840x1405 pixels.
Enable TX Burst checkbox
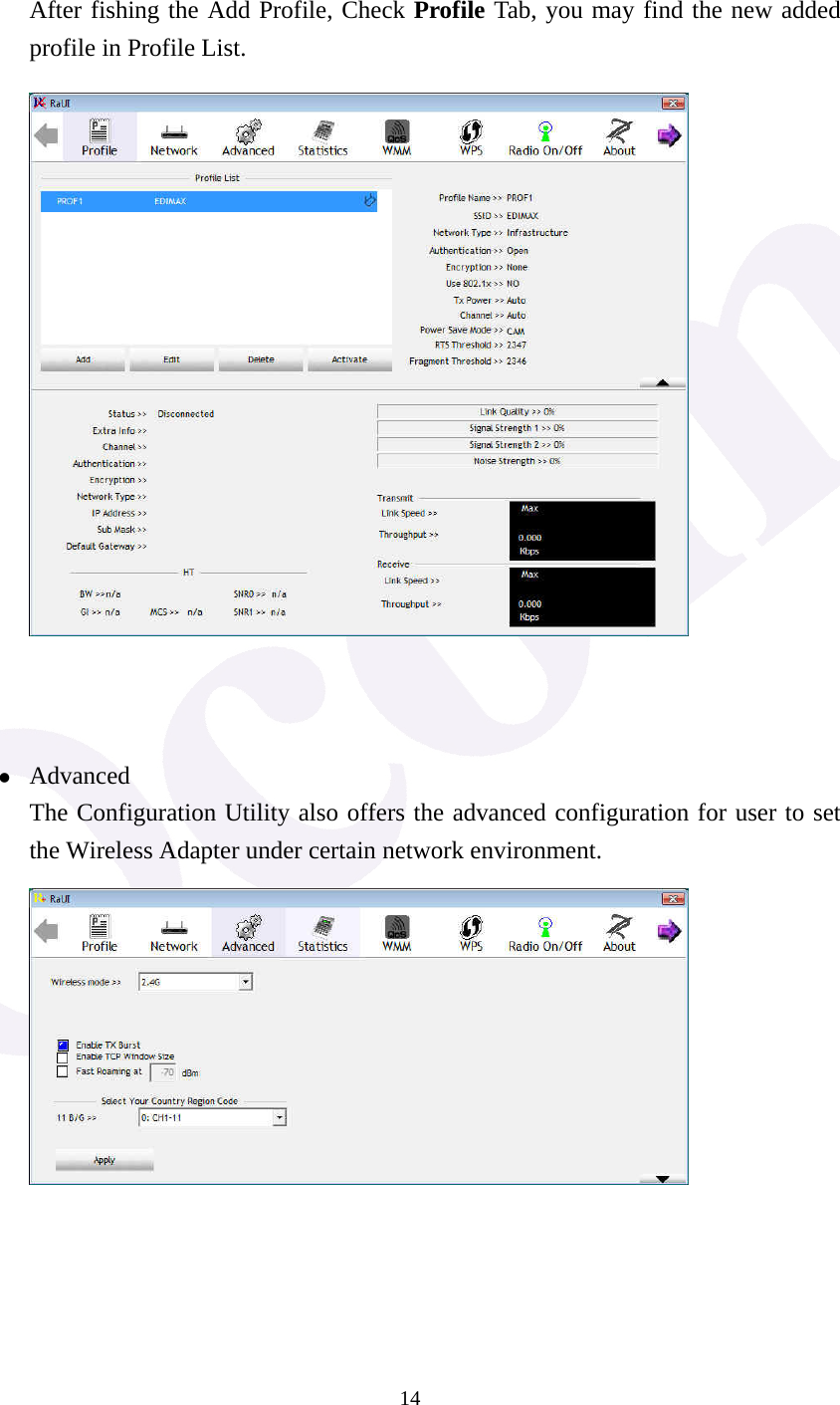pos(63,1045)
